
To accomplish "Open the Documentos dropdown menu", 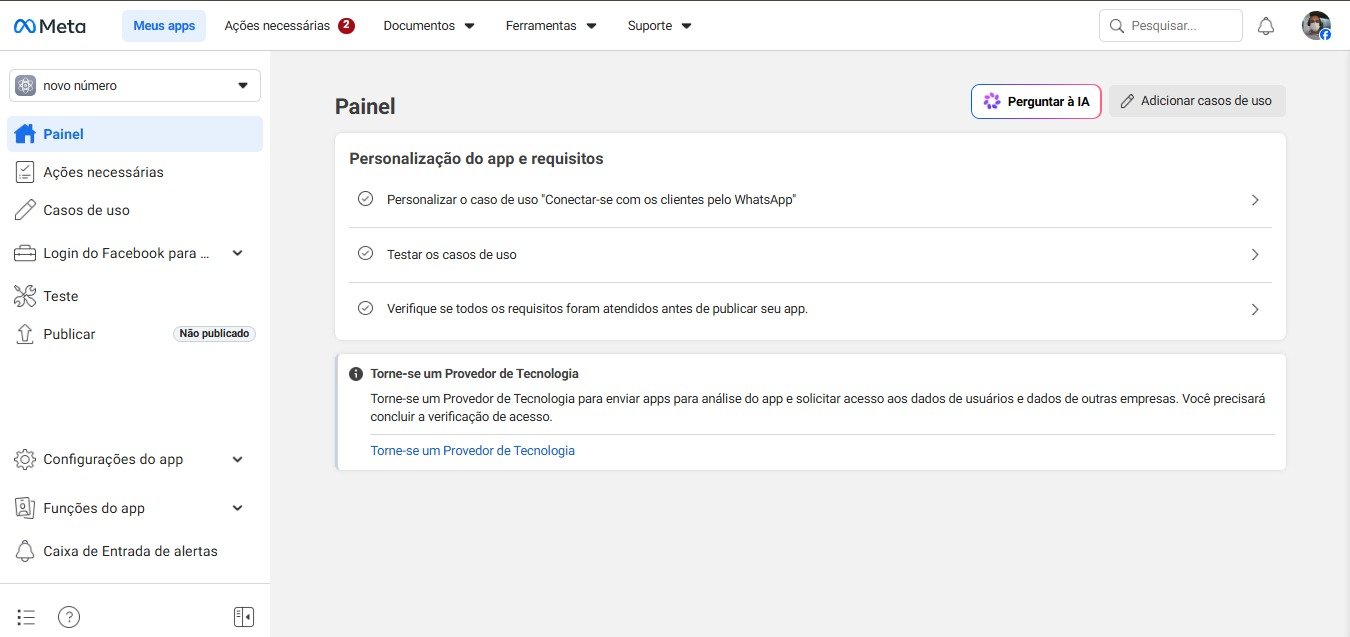I will (429, 26).
